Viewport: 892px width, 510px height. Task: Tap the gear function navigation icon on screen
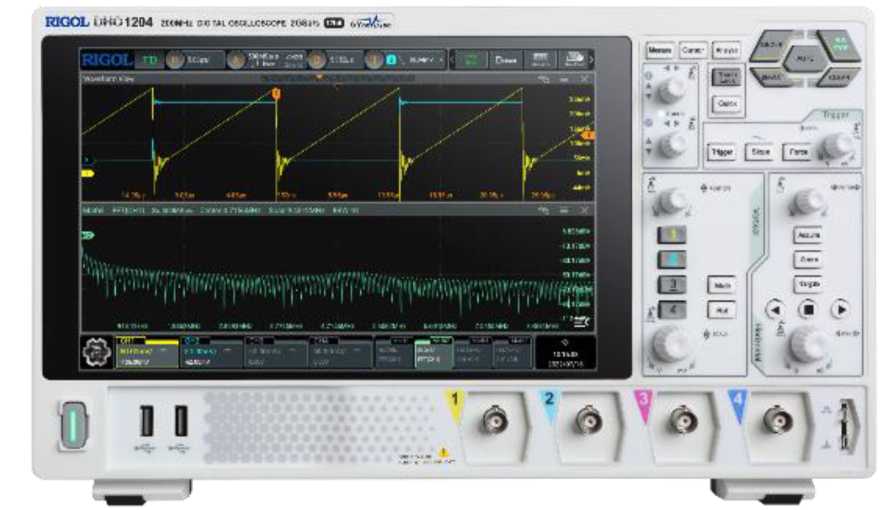tap(96, 356)
